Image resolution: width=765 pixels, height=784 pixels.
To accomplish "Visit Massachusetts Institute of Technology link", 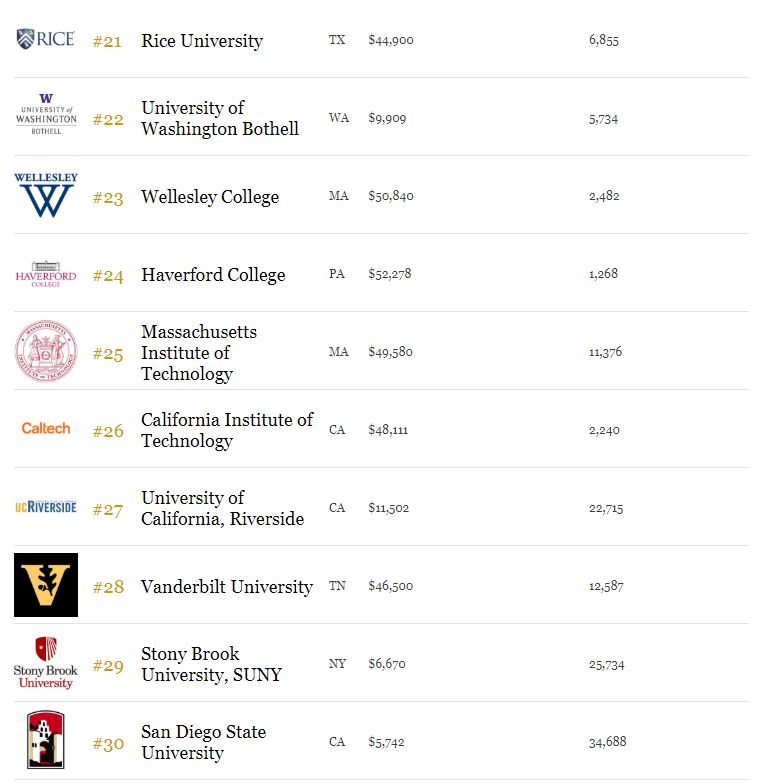I will [198, 352].
